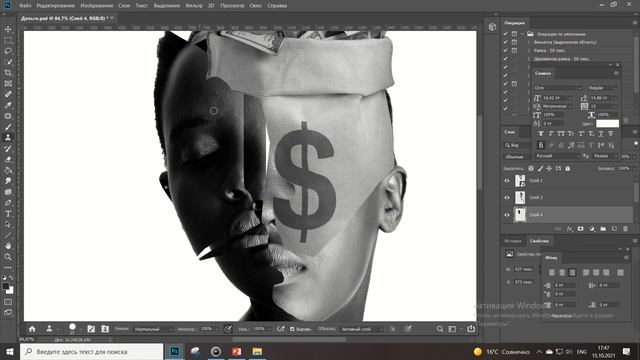Toggle checkmark for Рамка 50 пикс action

(505, 50)
